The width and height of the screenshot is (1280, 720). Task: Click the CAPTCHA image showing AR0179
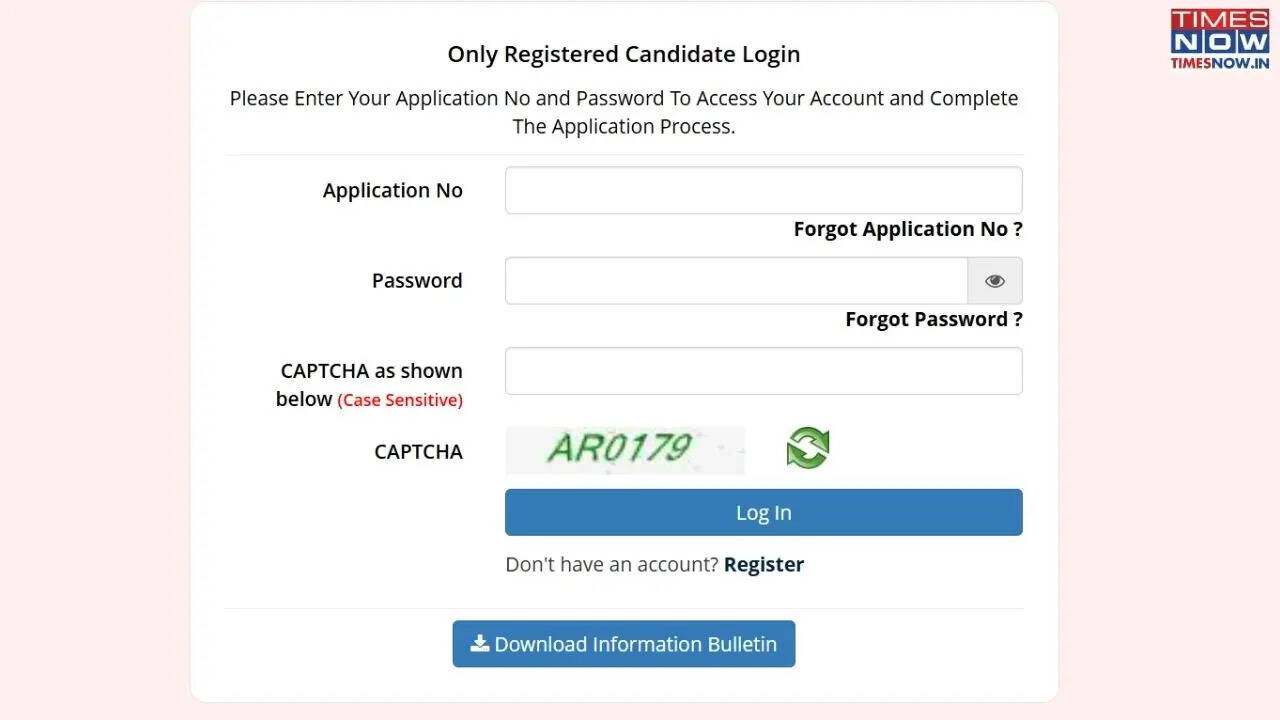624,450
